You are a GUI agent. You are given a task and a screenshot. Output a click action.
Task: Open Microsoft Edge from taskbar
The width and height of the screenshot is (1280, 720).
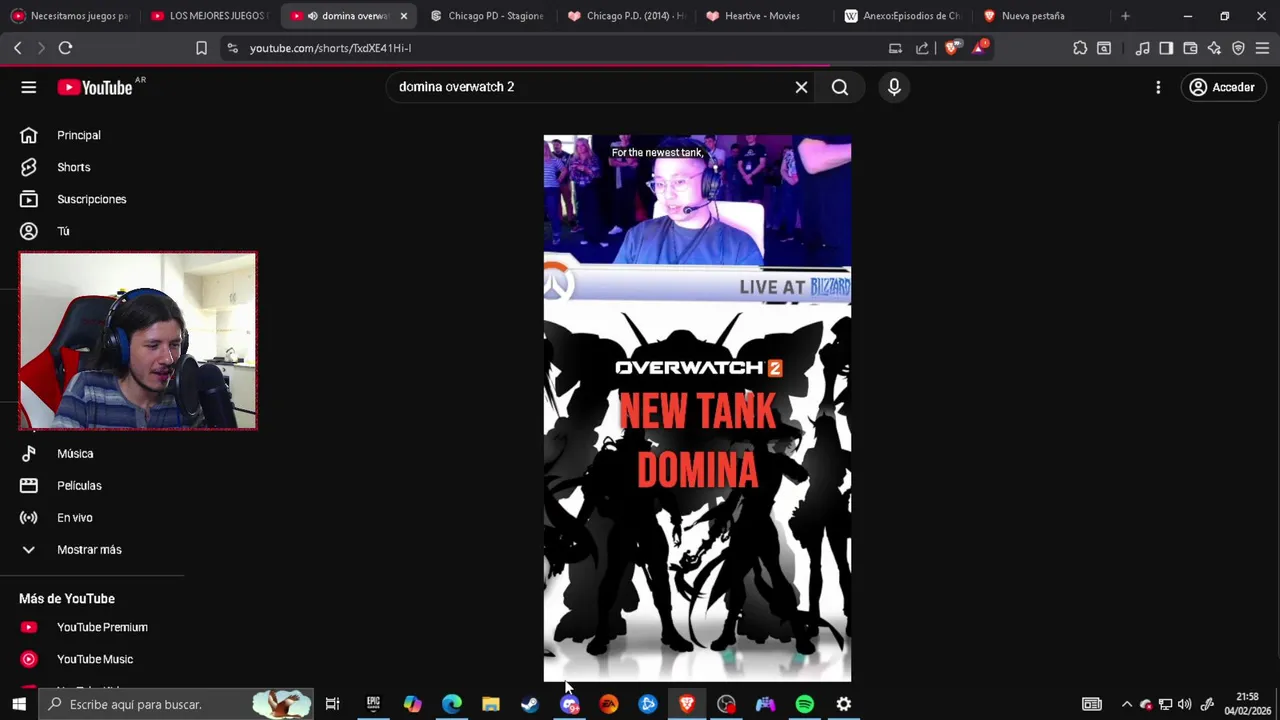point(452,704)
